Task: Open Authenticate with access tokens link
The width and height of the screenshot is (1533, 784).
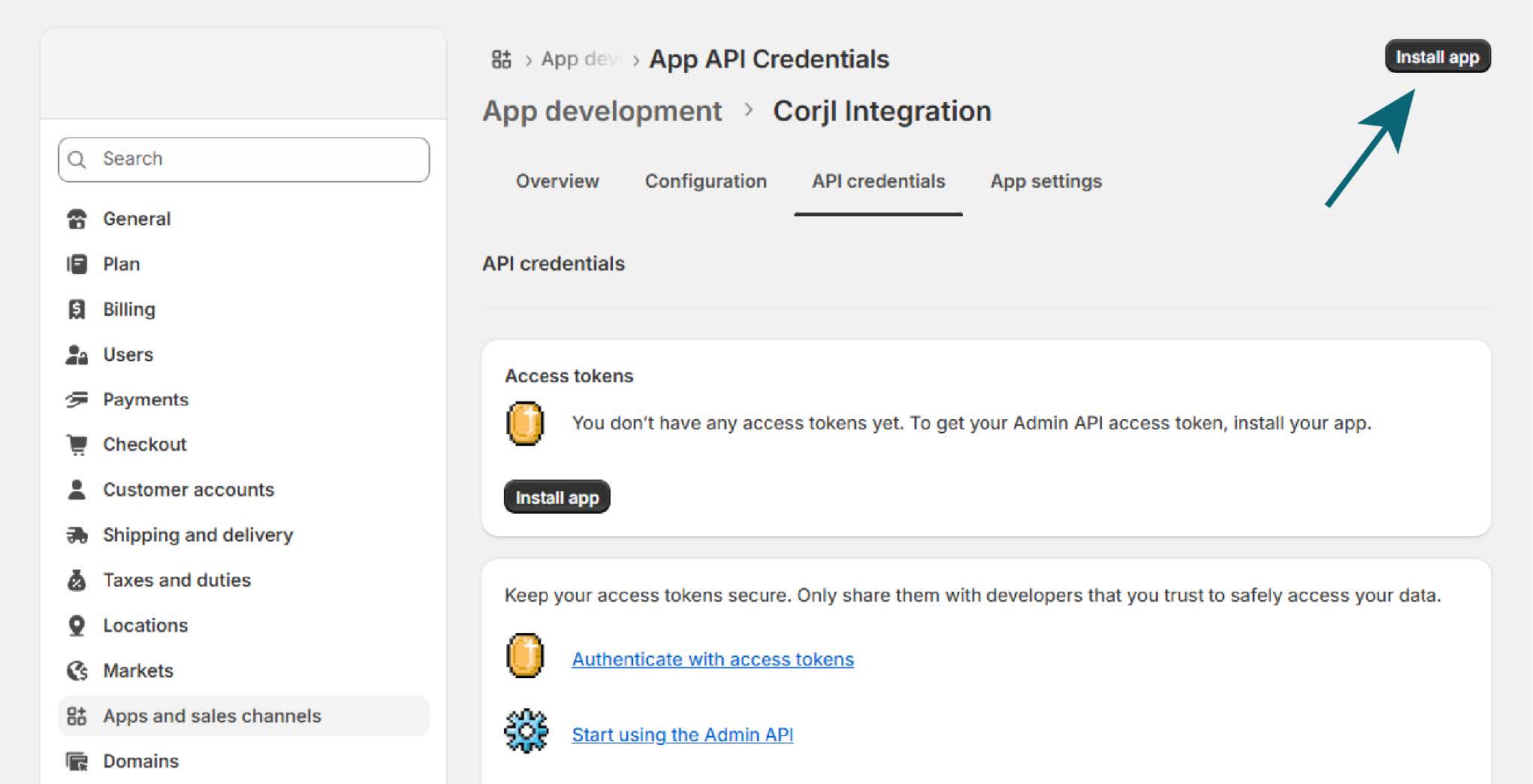Action: 713,659
